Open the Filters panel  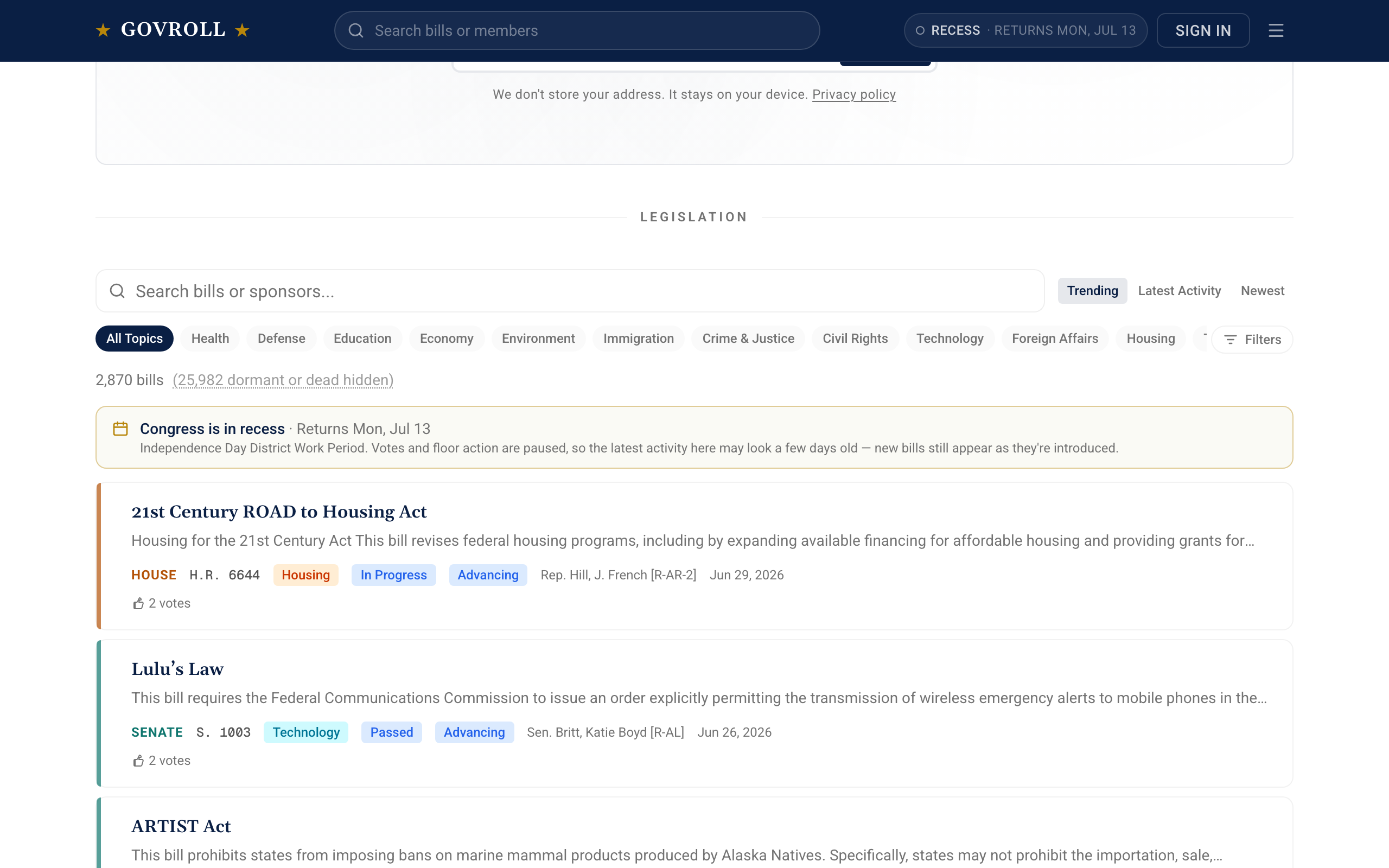point(1252,340)
